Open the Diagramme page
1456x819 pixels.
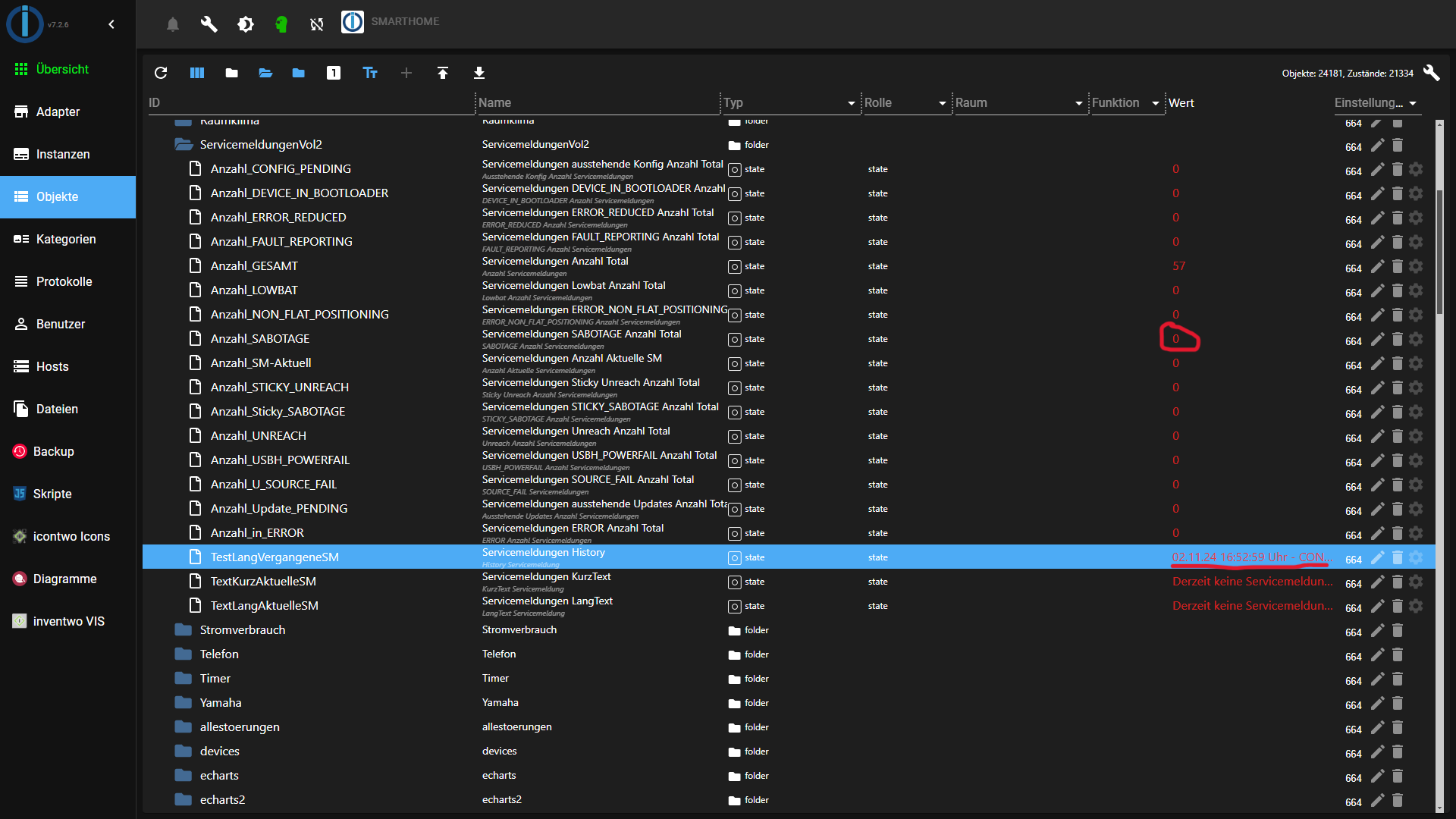click(67, 579)
